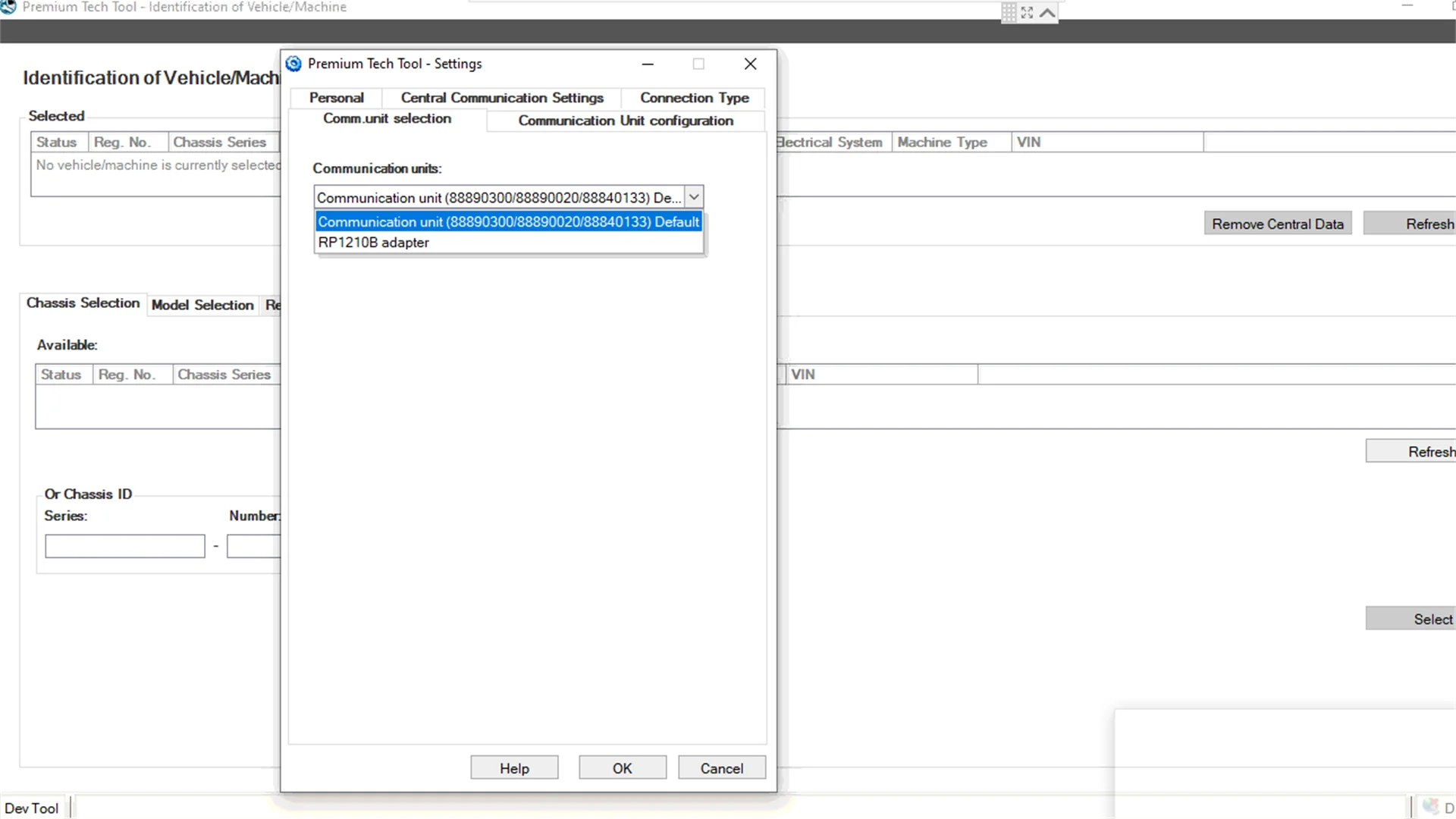The width and height of the screenshot is (1456, 819).
Task: Click the Communication units combo box field
Action: [499, 197]
